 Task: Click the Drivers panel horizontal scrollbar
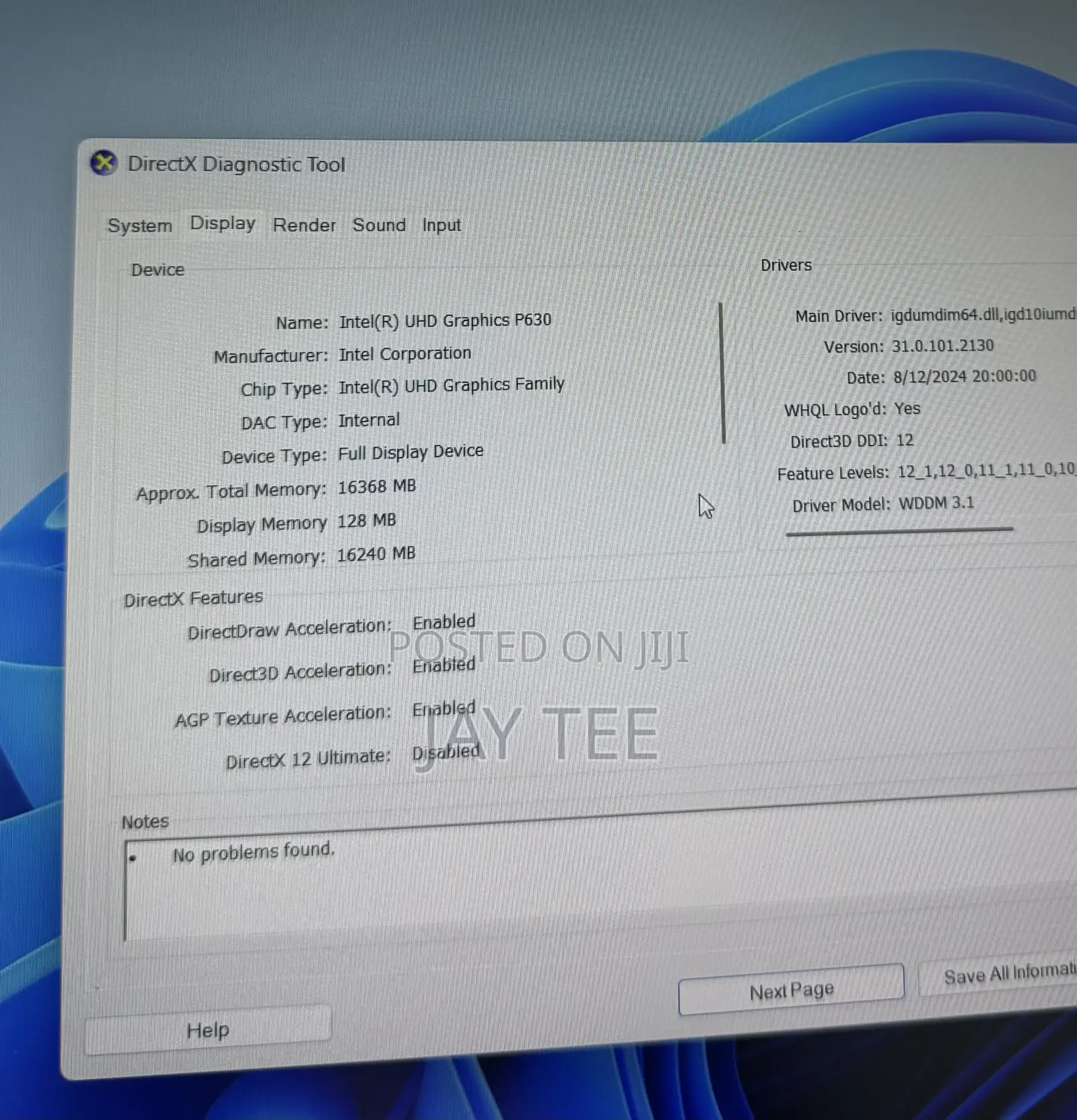[x=899, y=531]
